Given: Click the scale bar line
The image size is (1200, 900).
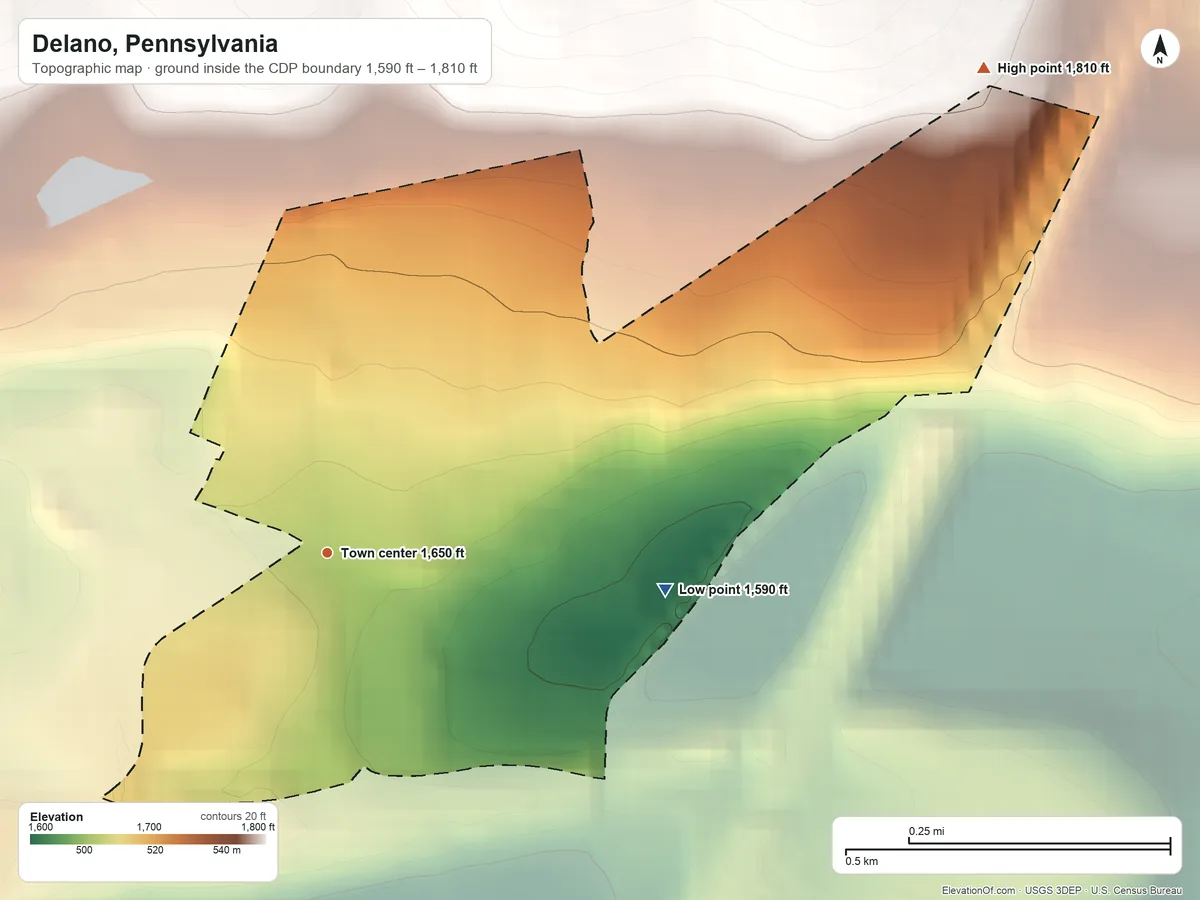Looking at the screenshot, I should tap(1008, 846).
